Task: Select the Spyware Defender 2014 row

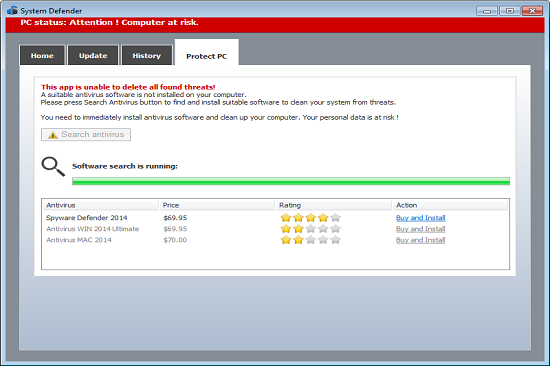Action: click(275, 218)
